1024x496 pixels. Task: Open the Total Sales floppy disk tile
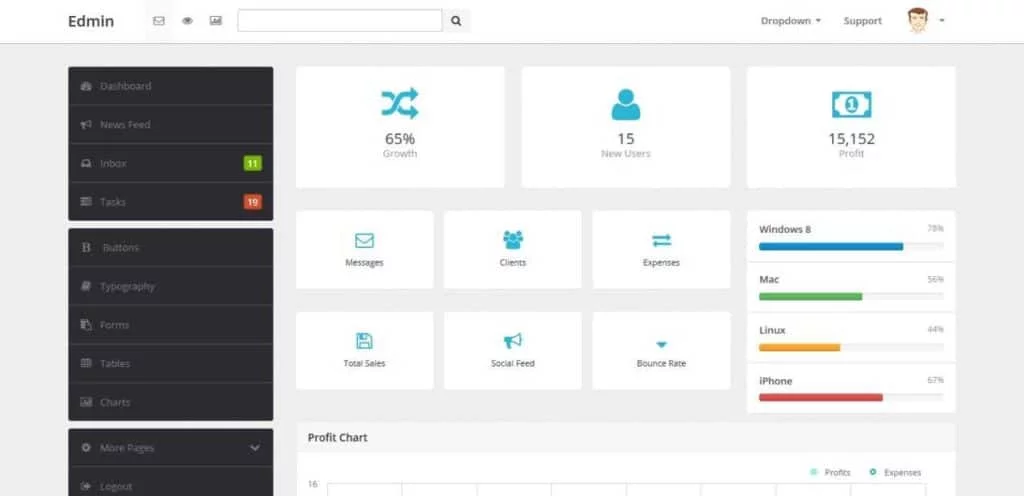[x=364, y=350]
